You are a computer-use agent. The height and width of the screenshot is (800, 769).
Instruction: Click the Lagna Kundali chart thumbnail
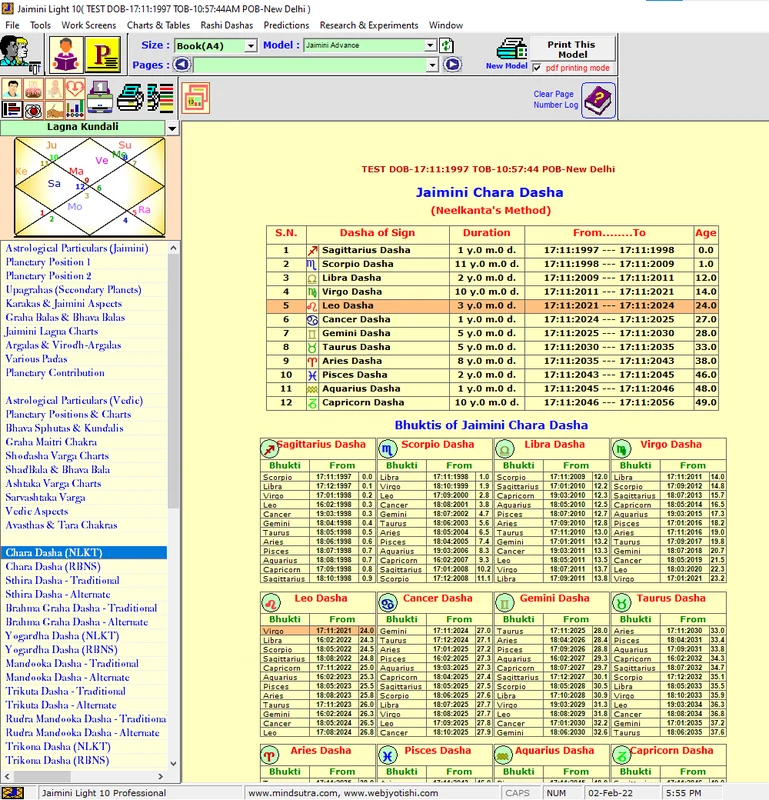pyautogui.click(x=90, y=187)
